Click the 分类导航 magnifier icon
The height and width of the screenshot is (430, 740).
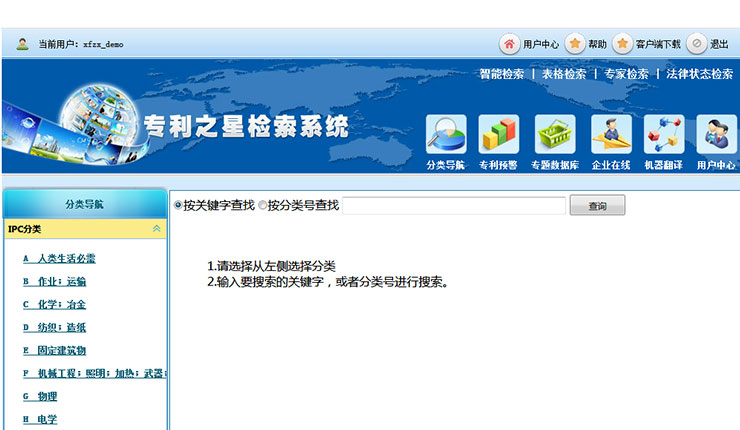coord(446,134)
